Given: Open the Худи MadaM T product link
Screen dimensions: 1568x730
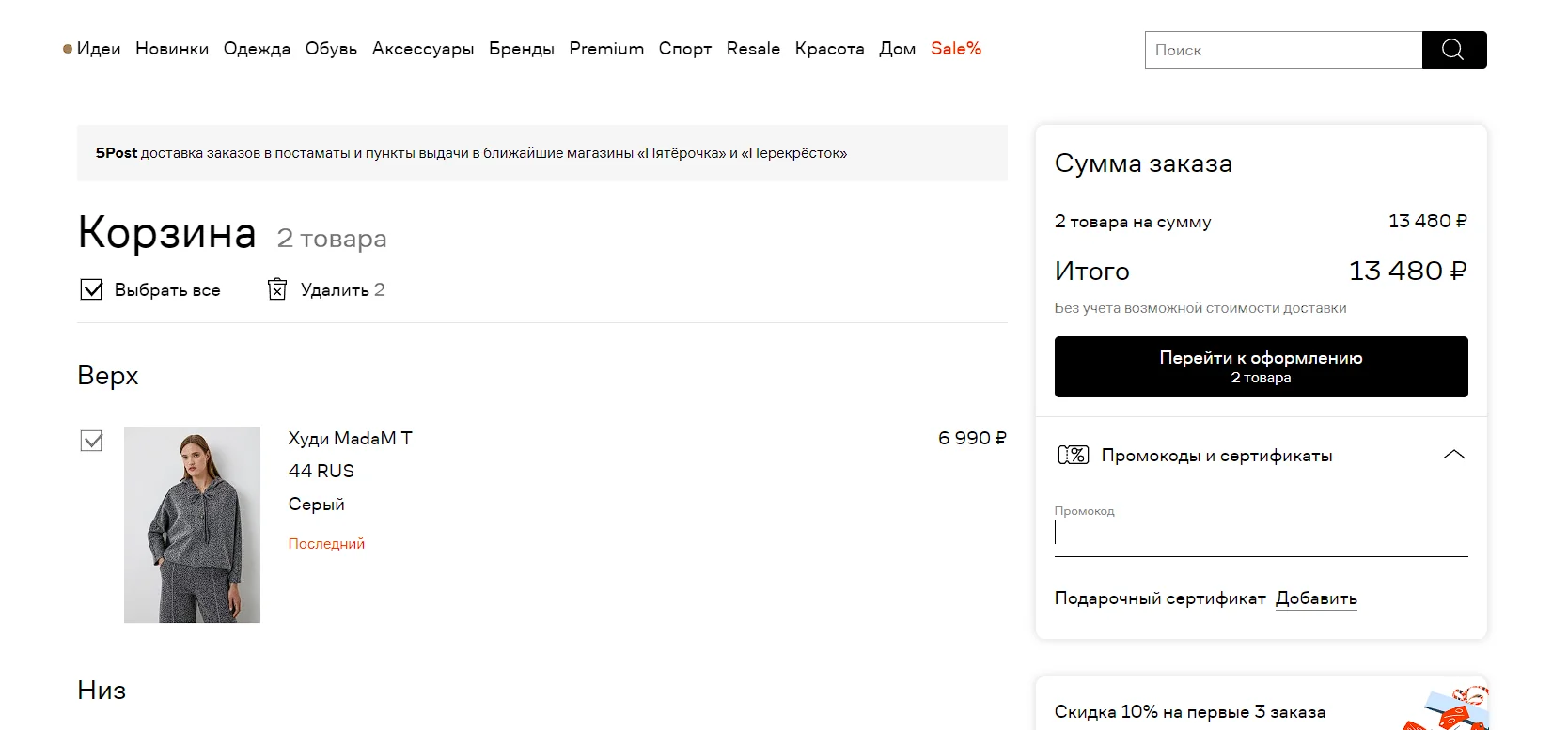Looking at the screenshot, I should point(350,438).
